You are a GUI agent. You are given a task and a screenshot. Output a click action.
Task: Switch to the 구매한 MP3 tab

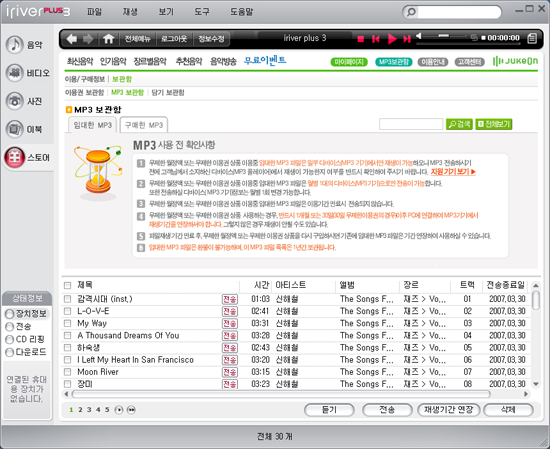point(144,125)
